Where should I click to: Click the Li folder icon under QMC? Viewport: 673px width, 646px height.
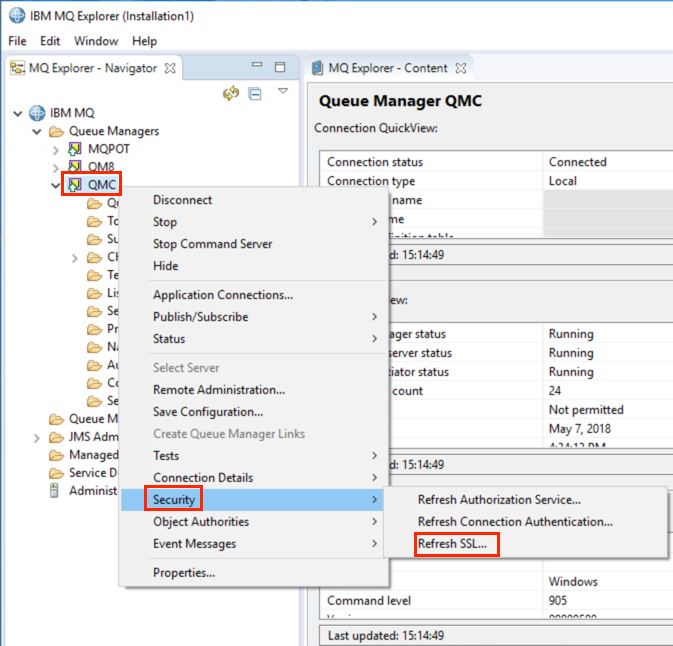(94, 293)
